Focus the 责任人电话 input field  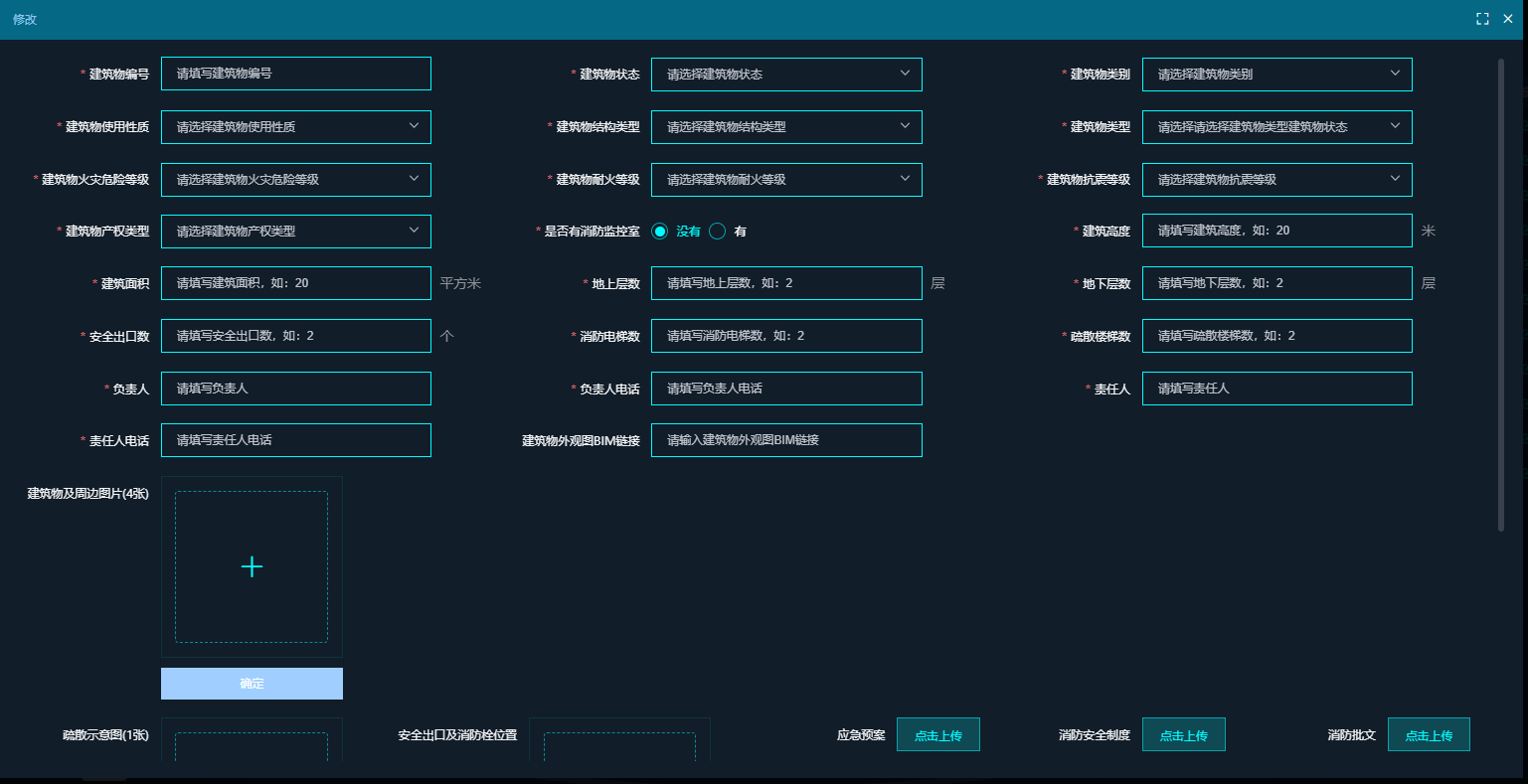(x=295, y=440)
